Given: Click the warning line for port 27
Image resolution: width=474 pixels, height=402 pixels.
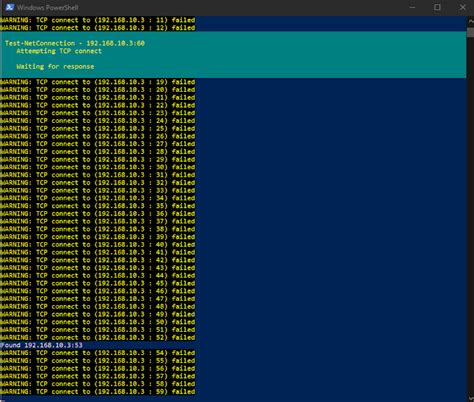Looking at the screenshot, I should click(x=98, y=144).
